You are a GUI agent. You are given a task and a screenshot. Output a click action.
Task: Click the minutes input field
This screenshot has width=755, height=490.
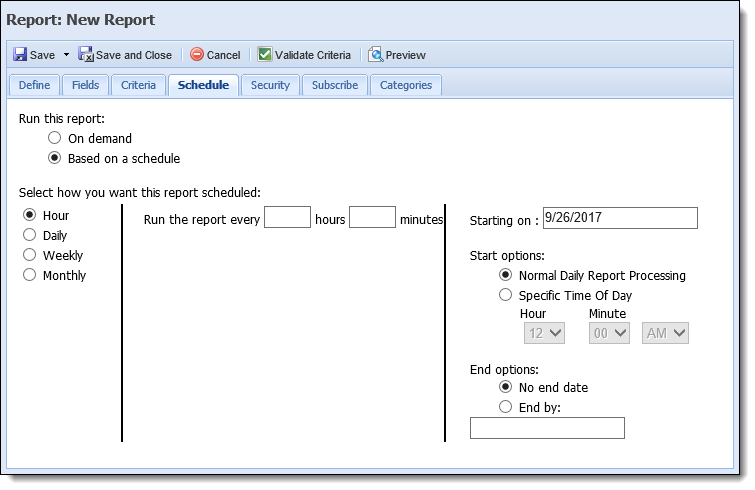(372, 217)
